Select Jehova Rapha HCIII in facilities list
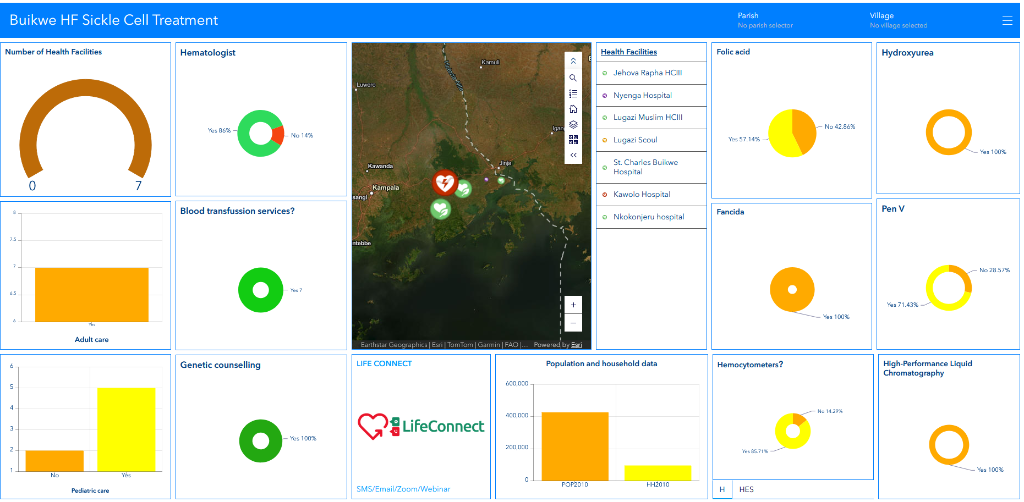The image size is (1024, 502). 652,73
